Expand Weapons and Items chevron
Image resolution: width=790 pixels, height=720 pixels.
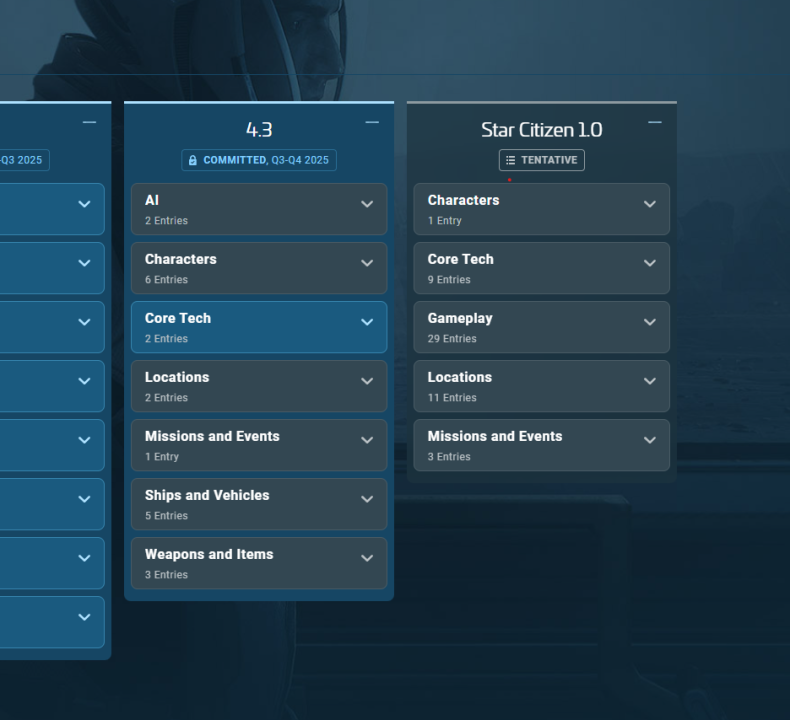(x=367, y=558)
